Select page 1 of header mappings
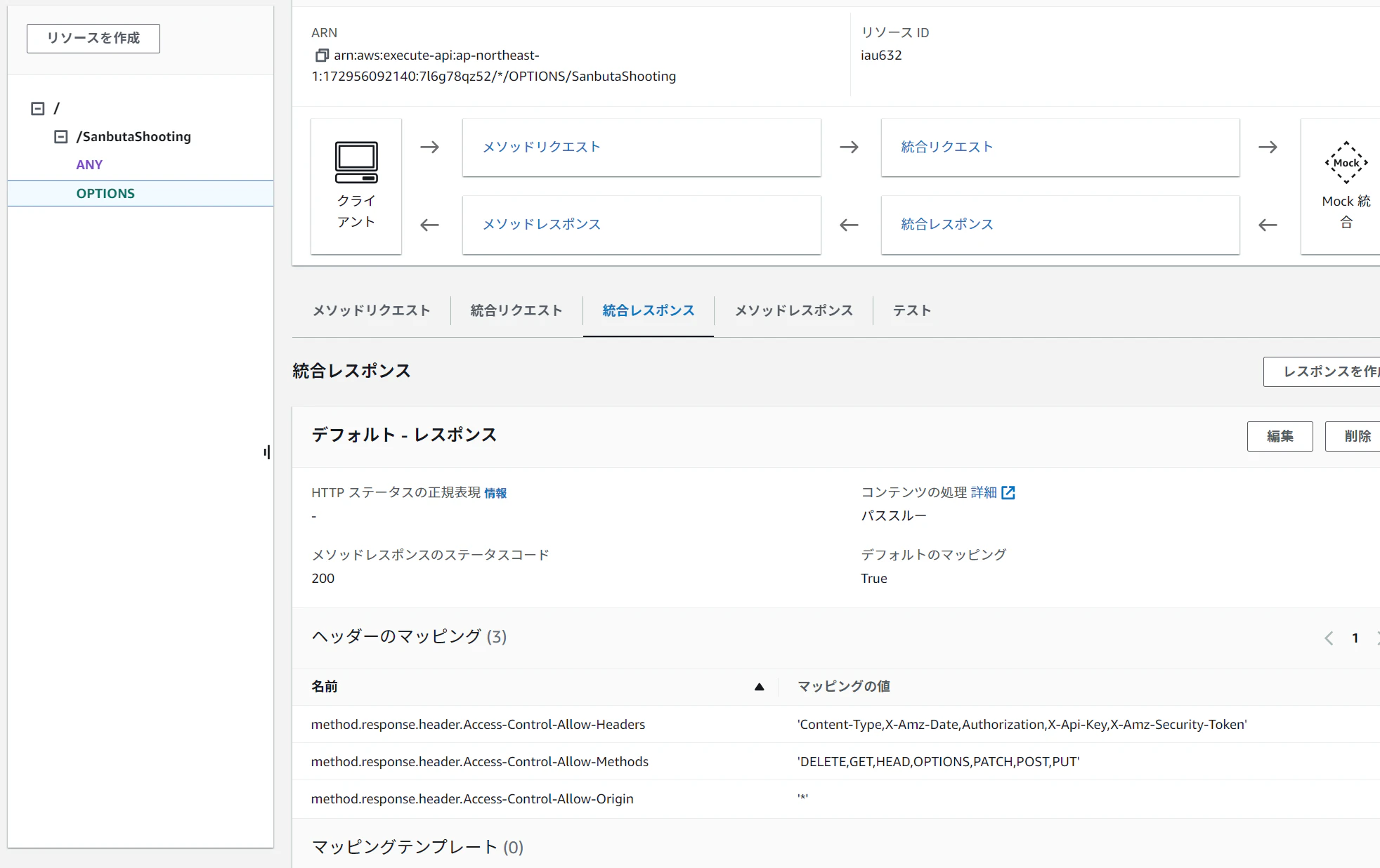The image size is (1380, 868). pyautogui.click(x=1355, y=638)
